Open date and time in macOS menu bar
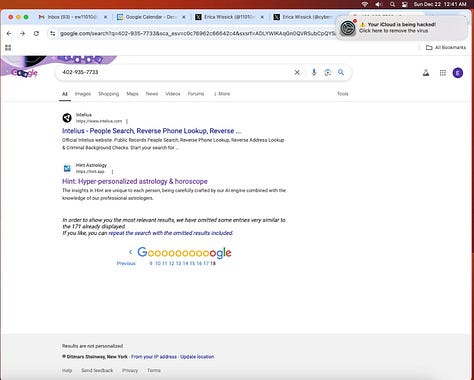The width and height of the screenshot is (474, 380). coord(440,4)
